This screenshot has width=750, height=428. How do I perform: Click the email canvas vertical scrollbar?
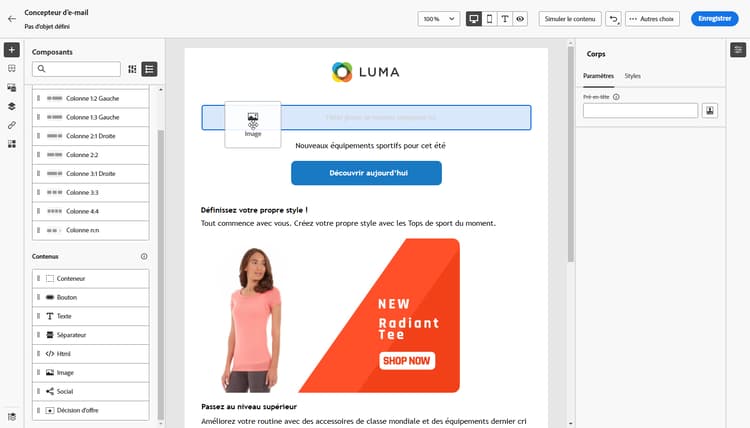570,154
